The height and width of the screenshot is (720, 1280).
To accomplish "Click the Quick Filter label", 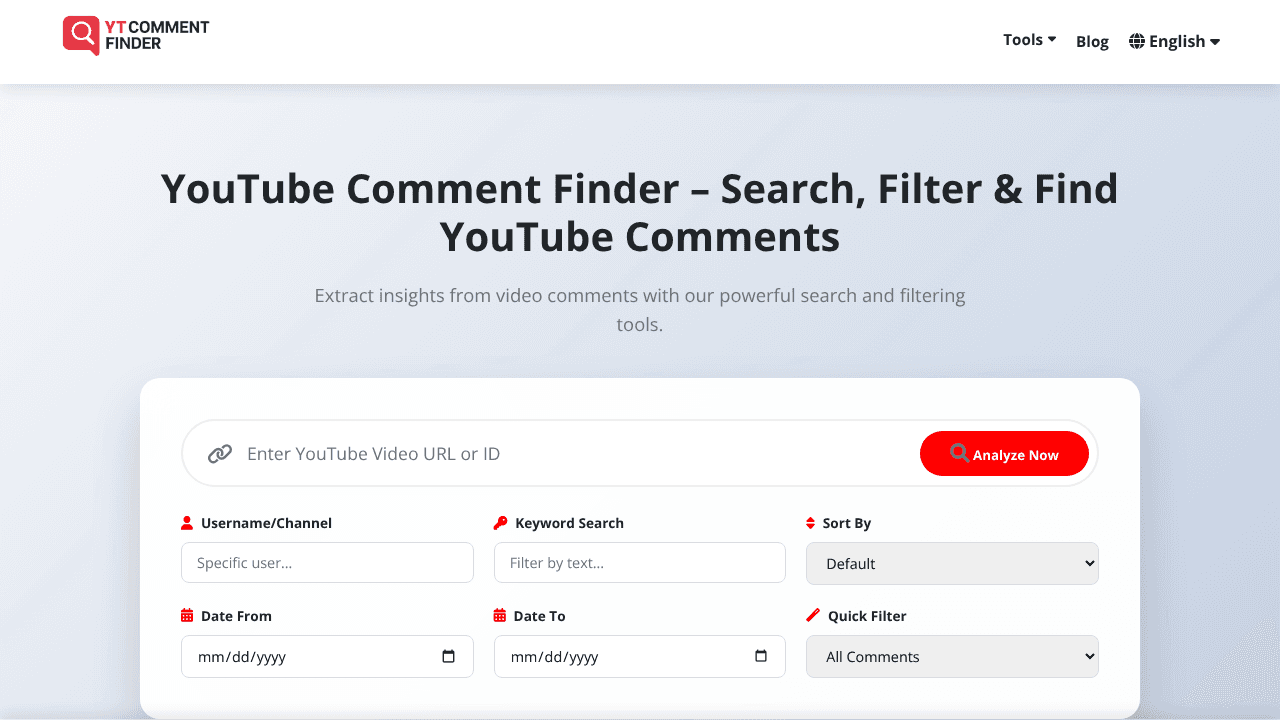I will (867, 616).
